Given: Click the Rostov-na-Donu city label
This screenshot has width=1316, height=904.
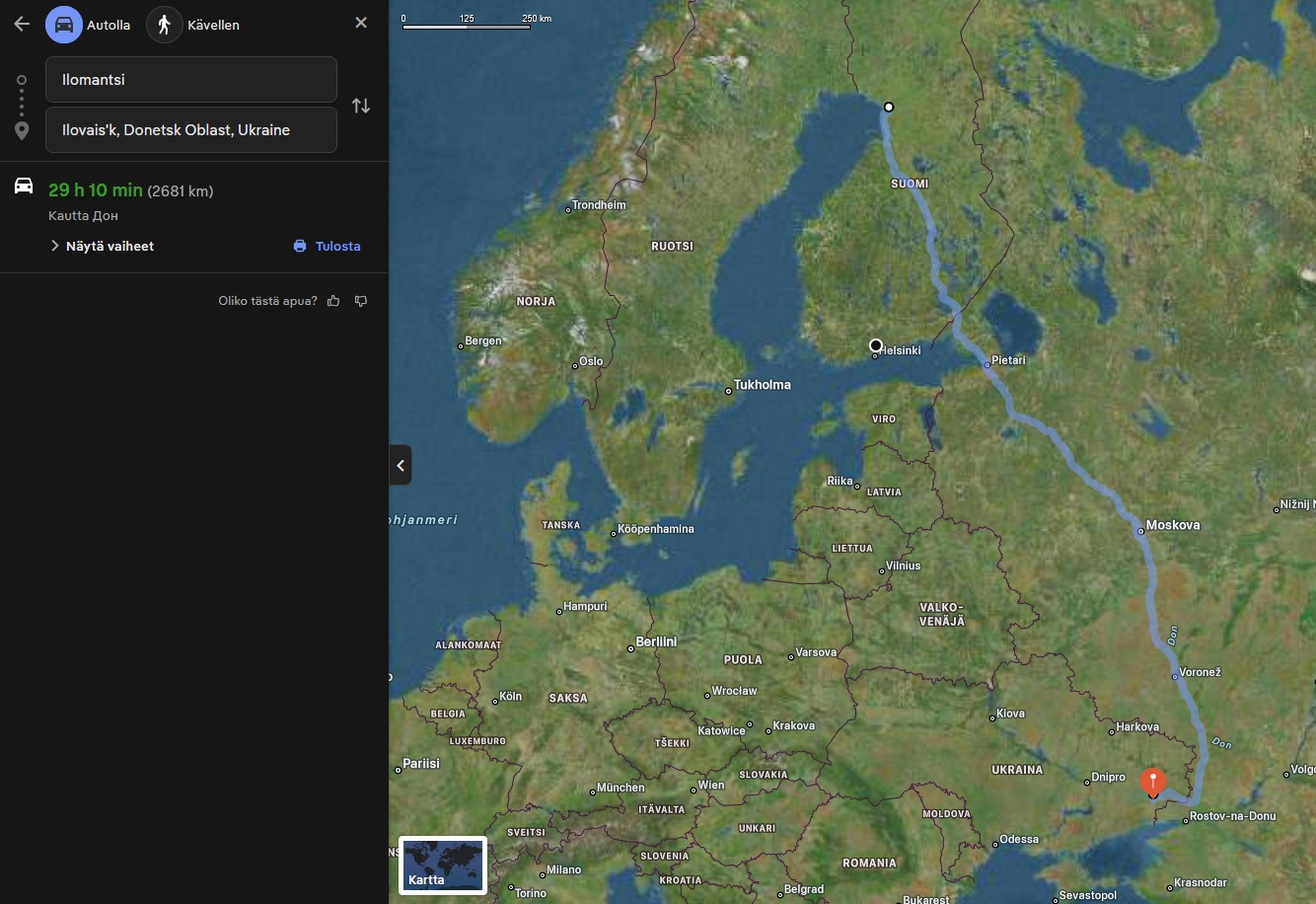Looking at the screenshot, I should [1233, 816].
